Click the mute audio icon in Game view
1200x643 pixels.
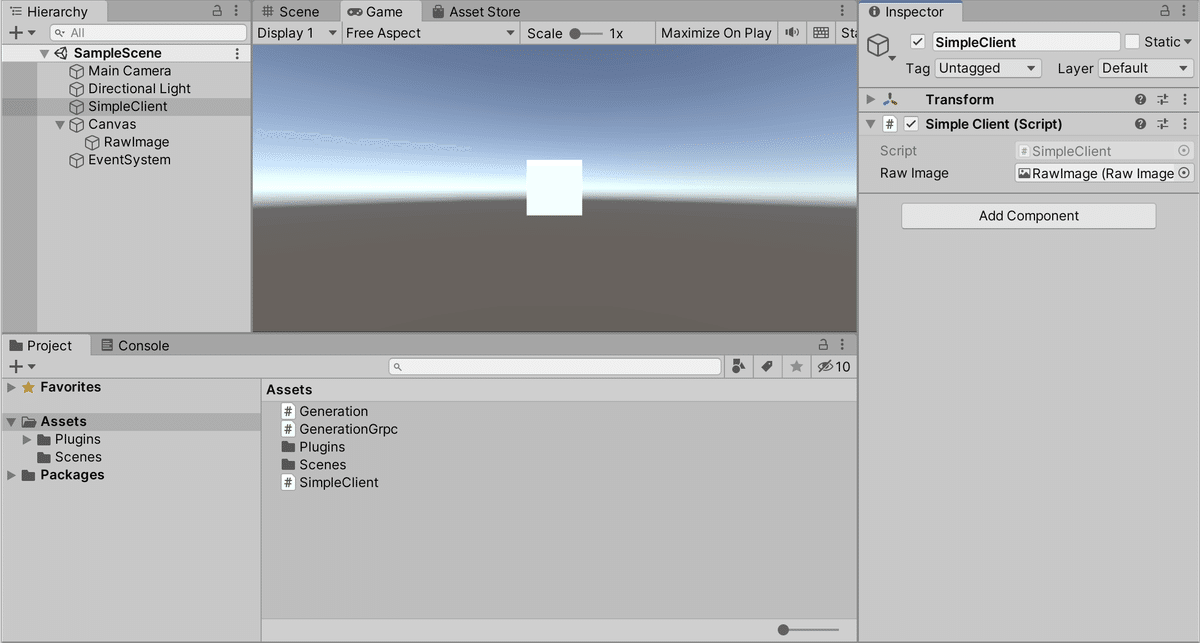791,32
